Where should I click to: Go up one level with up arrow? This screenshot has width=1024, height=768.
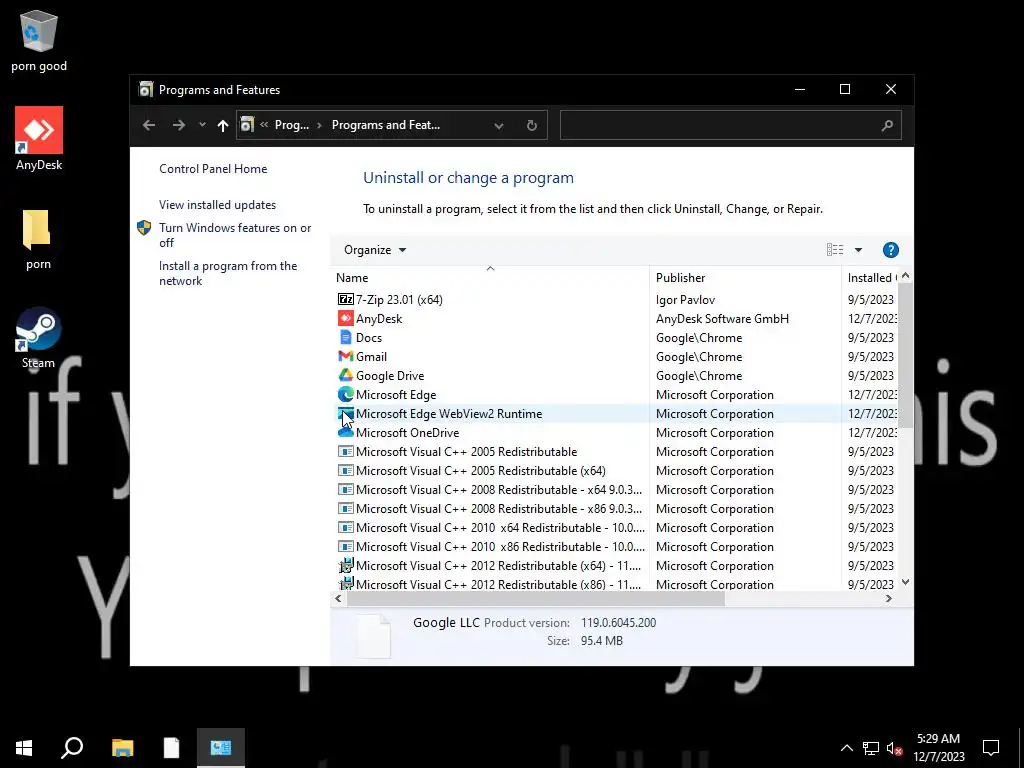[x=223, y=125]
